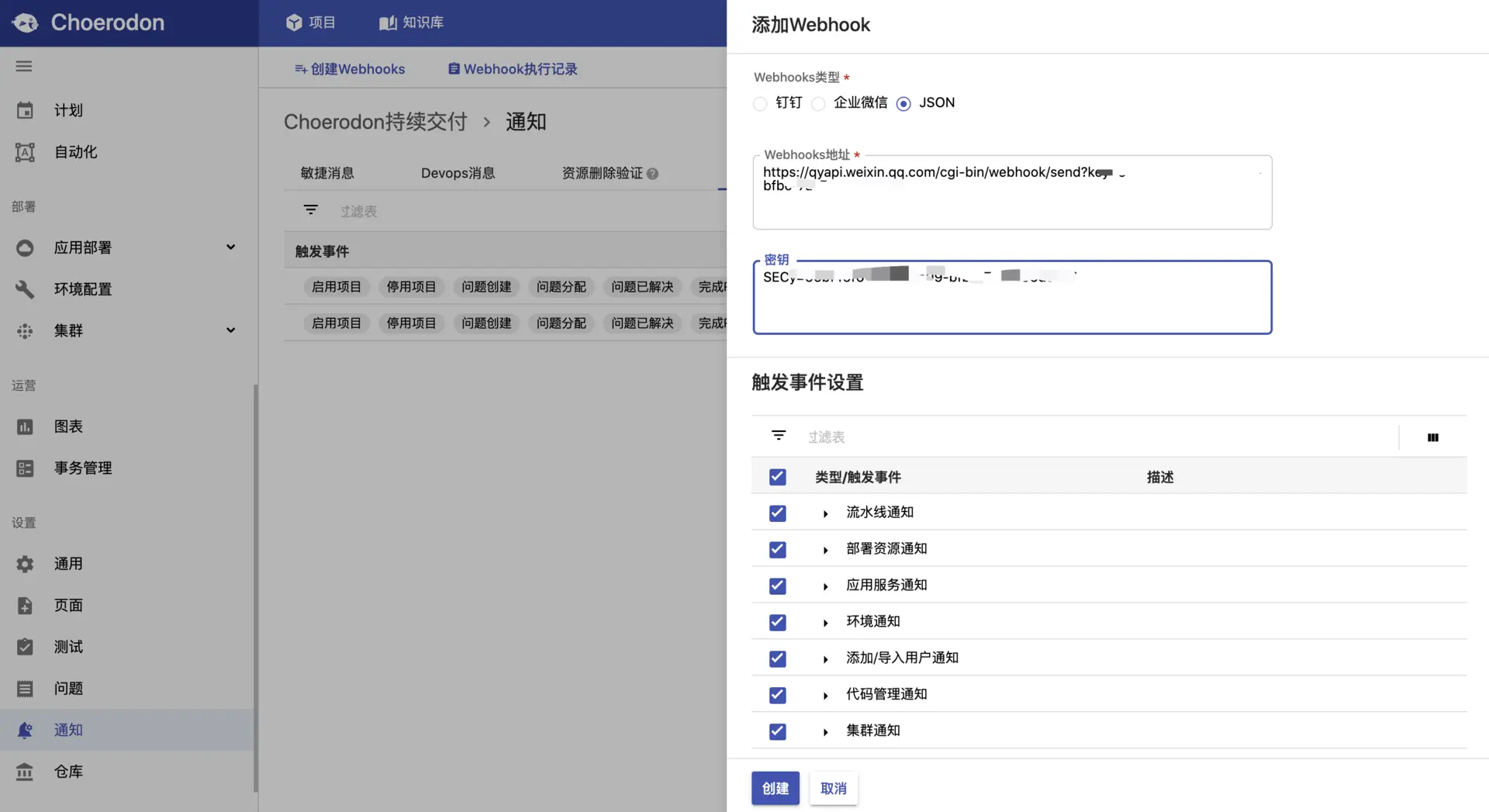
Task: Collapse the 应用部署 sidebar group
Action: pyautogui.click(x=230, y=247)
